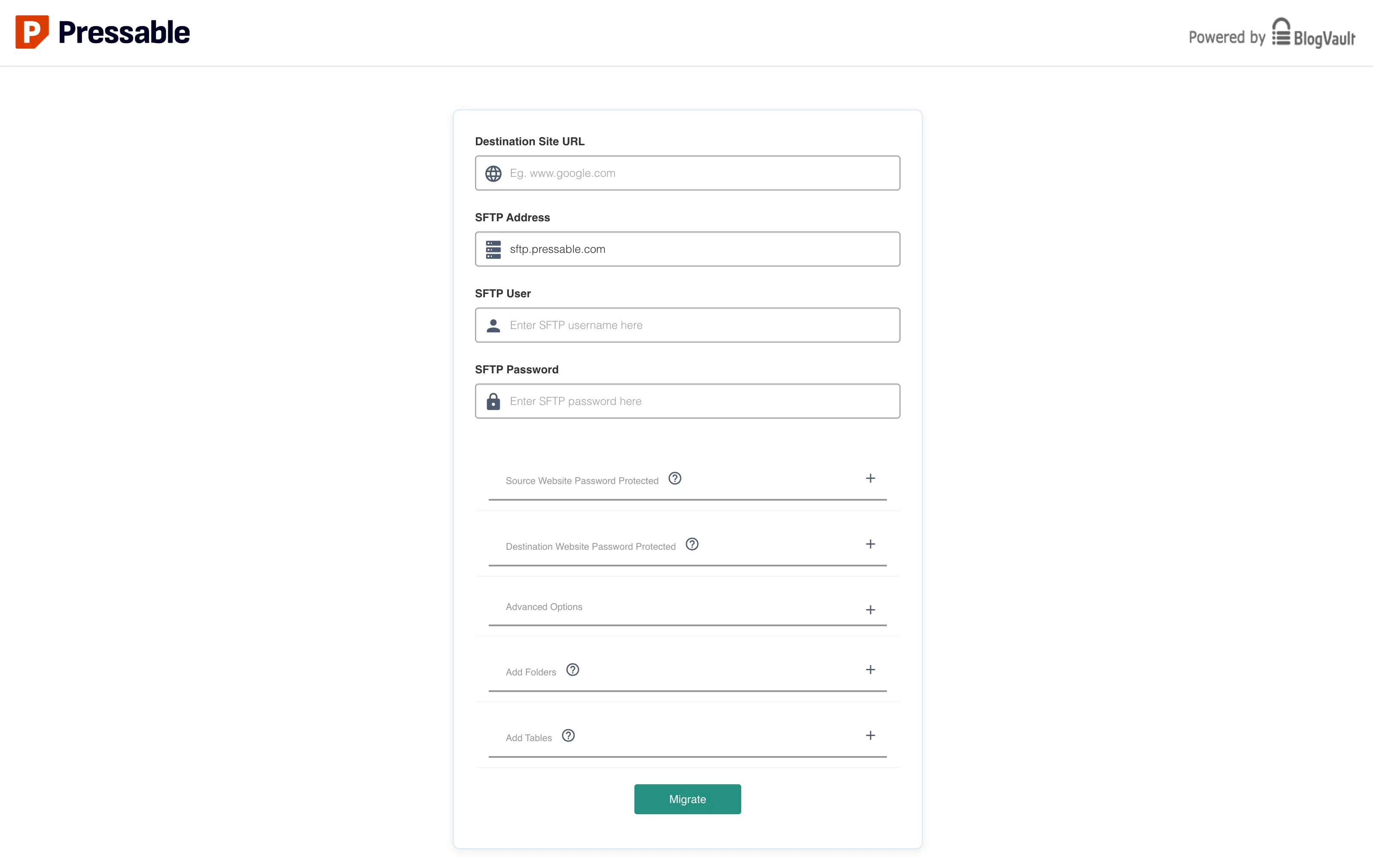Screen dimensions: 1373x868
Task: Expand the Source Website Password Protected section
Action: pos(871,478)
